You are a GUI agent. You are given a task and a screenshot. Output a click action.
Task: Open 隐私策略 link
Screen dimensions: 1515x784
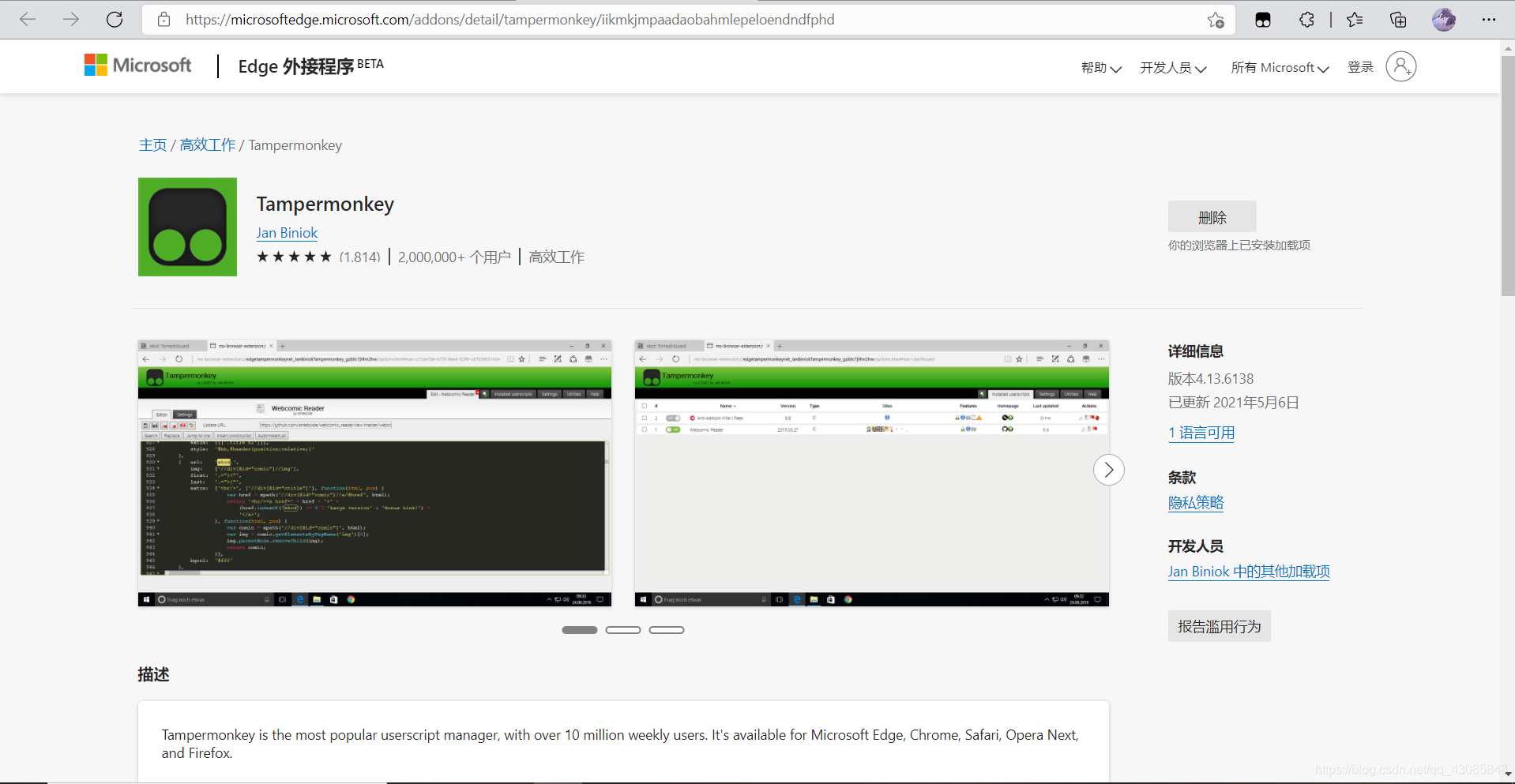tap(1196, 503)
